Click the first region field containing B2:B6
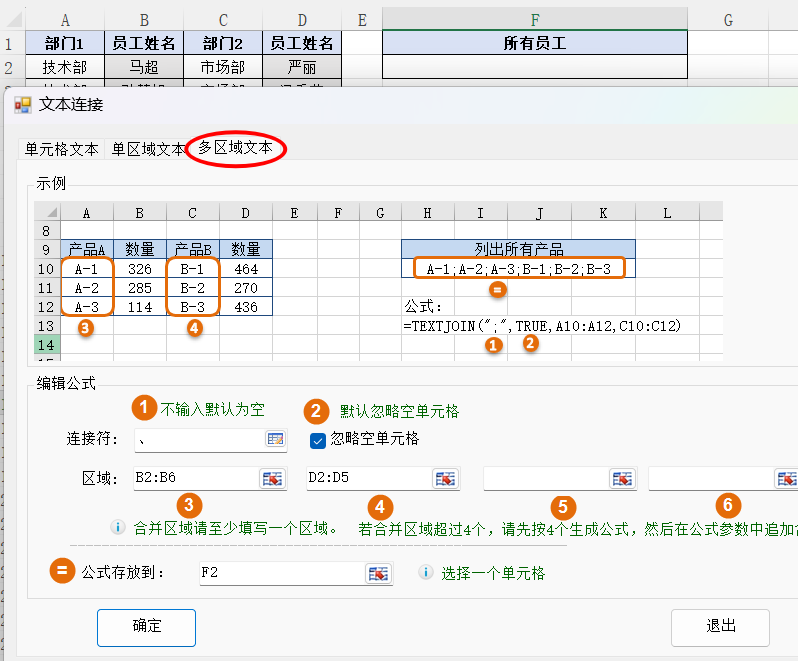 [x=194, y=479]
